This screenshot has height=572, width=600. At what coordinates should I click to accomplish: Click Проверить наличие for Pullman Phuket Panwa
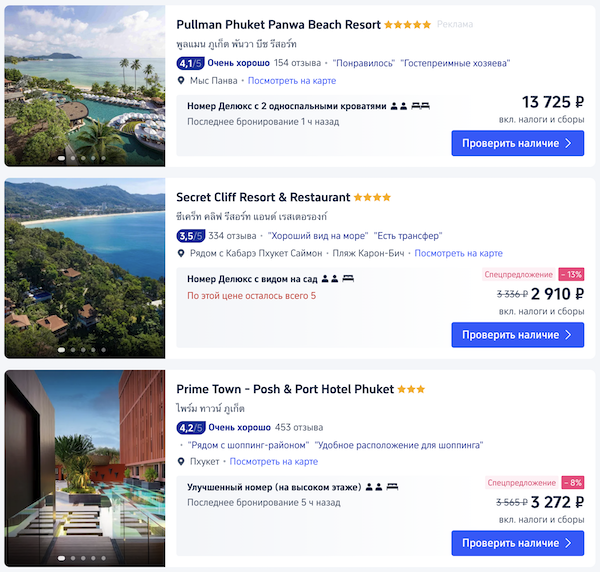click(x=517, y=143)
